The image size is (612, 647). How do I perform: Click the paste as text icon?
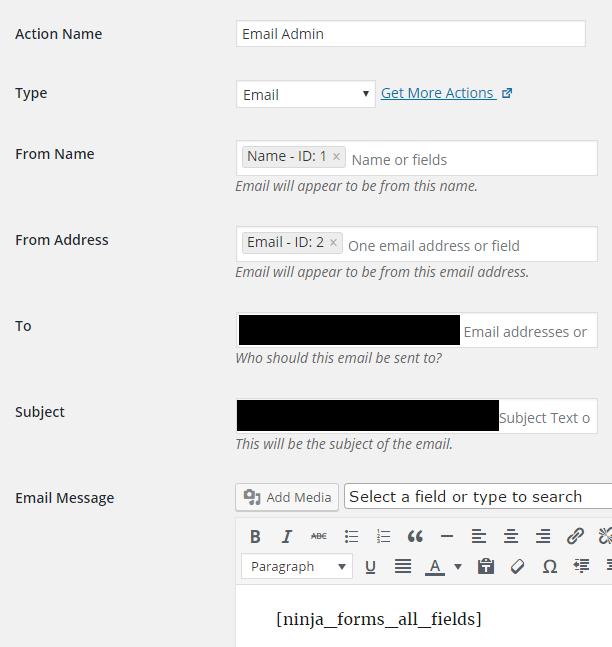486,566
